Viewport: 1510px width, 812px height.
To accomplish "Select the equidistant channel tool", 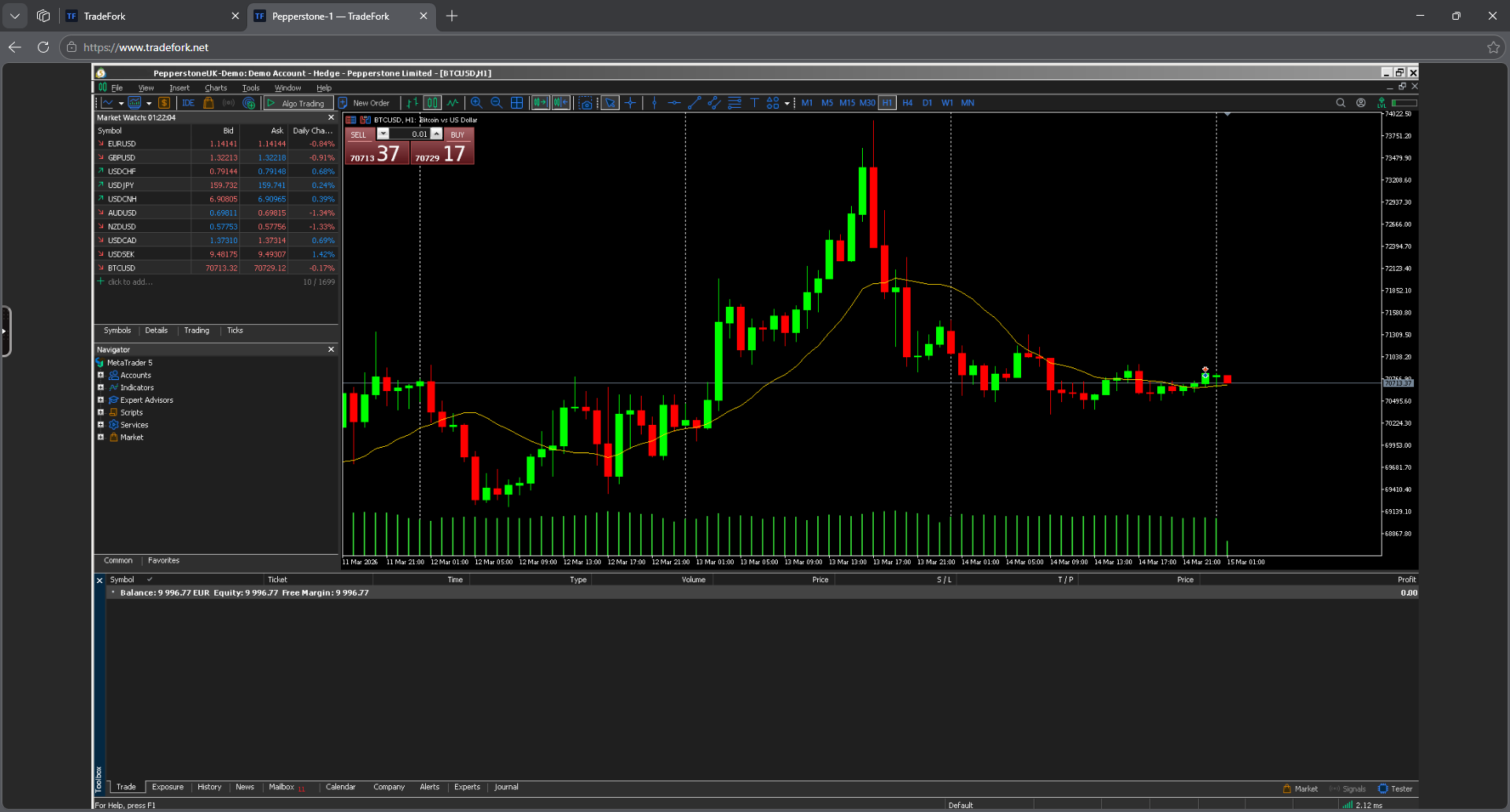I will (x=714, y=103).
